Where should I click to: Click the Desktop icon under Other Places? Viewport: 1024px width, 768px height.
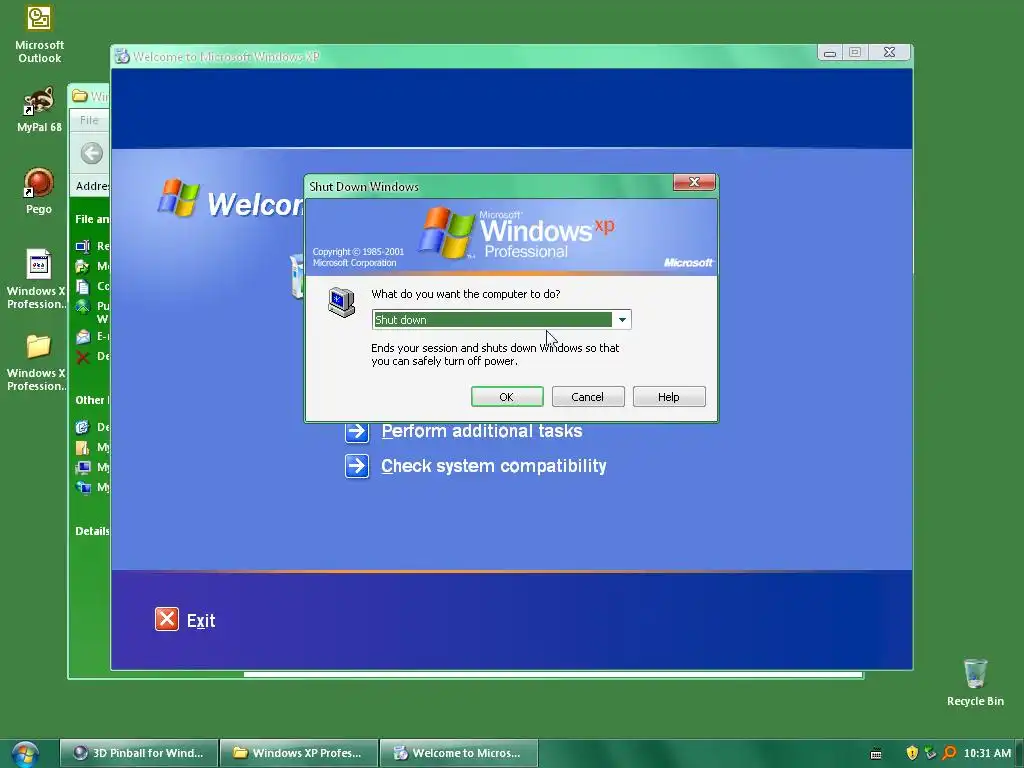click(82, 427)
